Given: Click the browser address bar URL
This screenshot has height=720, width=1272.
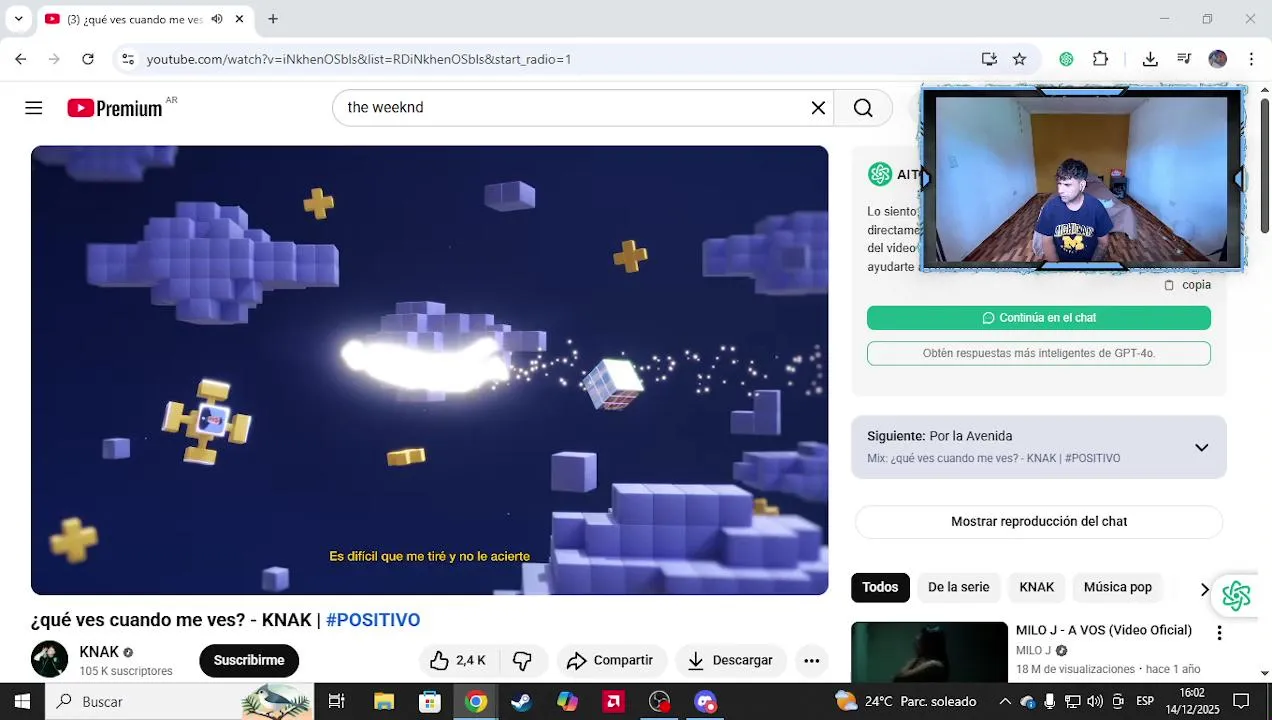Looking at the screenshot, I should (x=359, y=59).
